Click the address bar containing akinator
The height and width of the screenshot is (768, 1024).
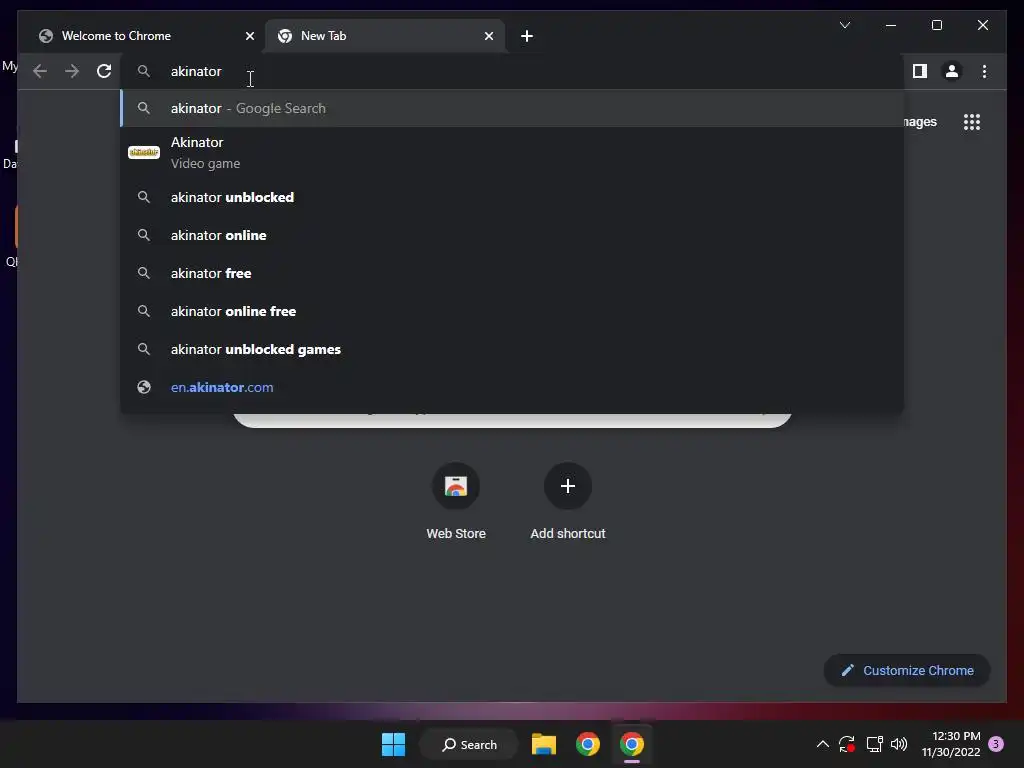click(511, 71)
